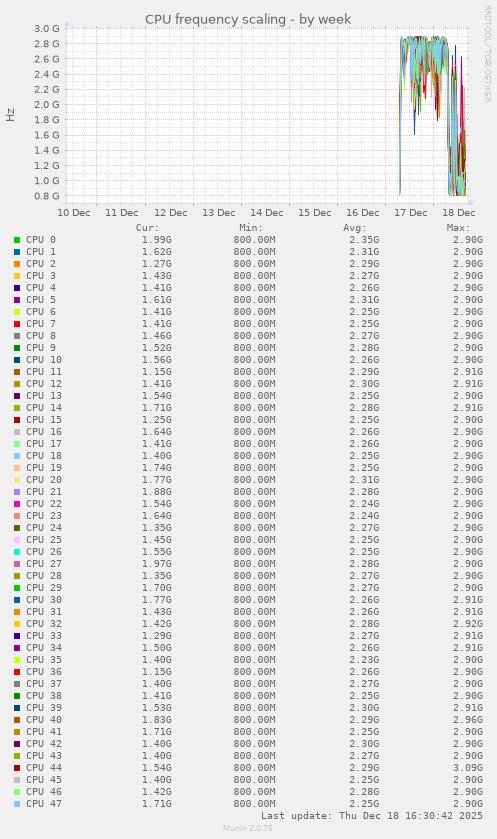497x839 pixels.
Task: Click the Avg: column header
Action: [x=355, y=228]
